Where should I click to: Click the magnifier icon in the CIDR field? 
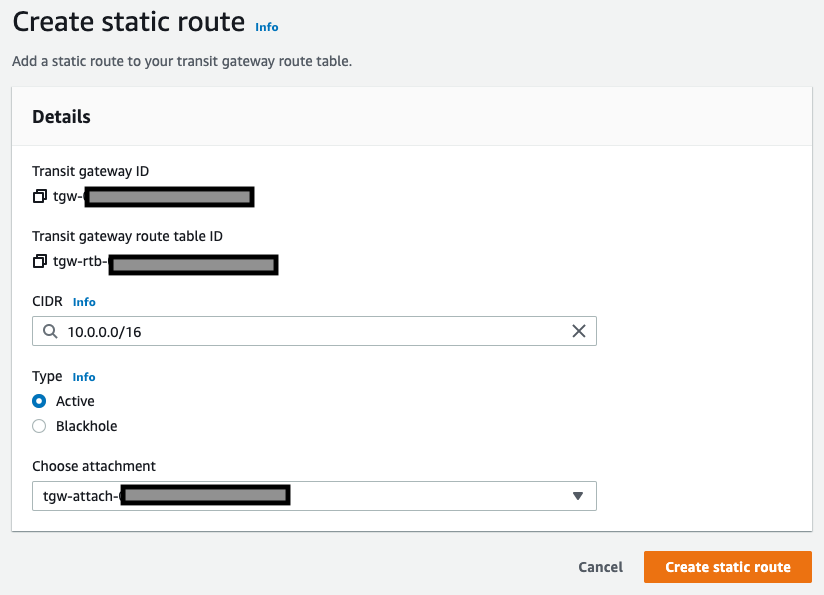point(51,331)
